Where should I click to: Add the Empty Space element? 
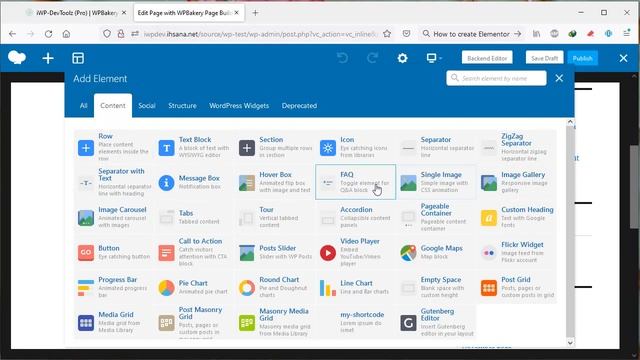436,287
